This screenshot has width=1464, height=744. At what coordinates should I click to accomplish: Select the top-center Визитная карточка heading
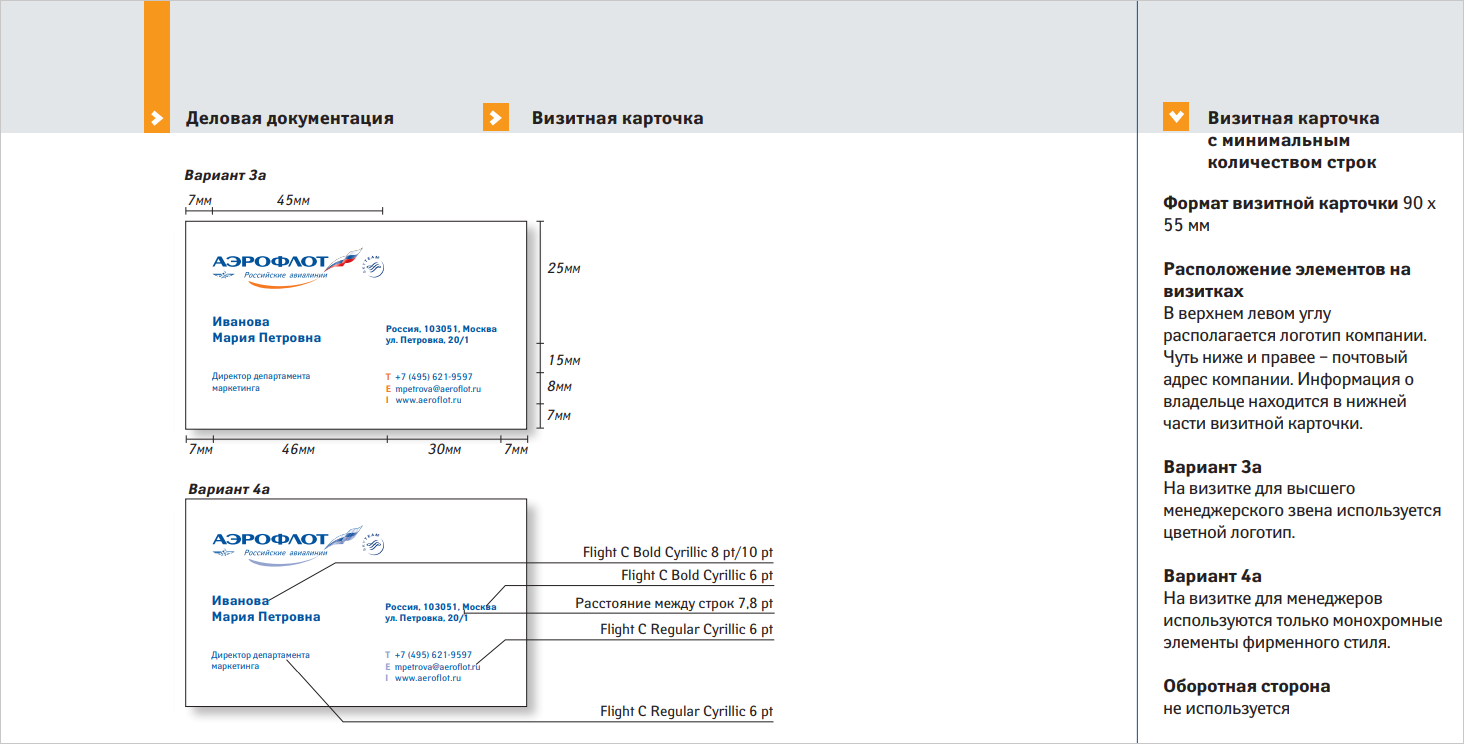(617, 118)
